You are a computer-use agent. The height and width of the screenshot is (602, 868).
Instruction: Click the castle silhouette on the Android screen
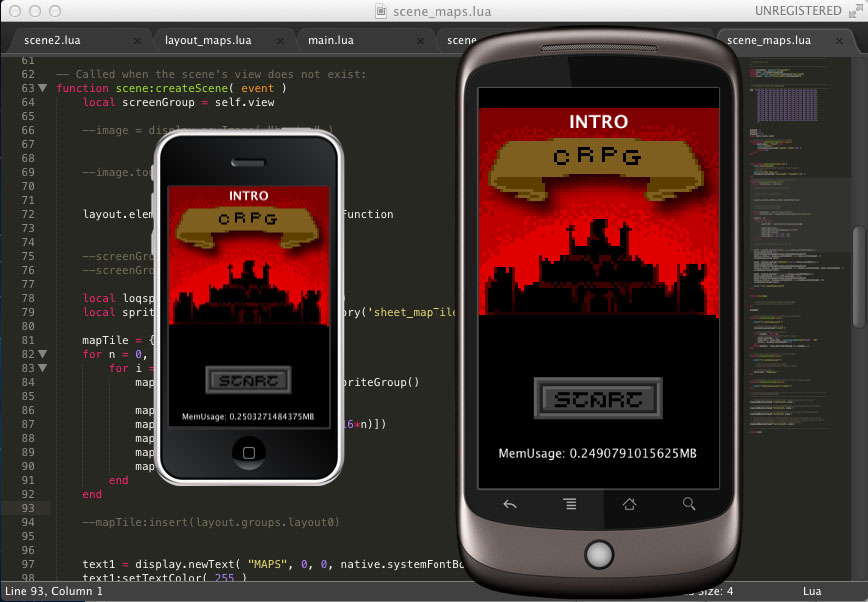point(596,269)
